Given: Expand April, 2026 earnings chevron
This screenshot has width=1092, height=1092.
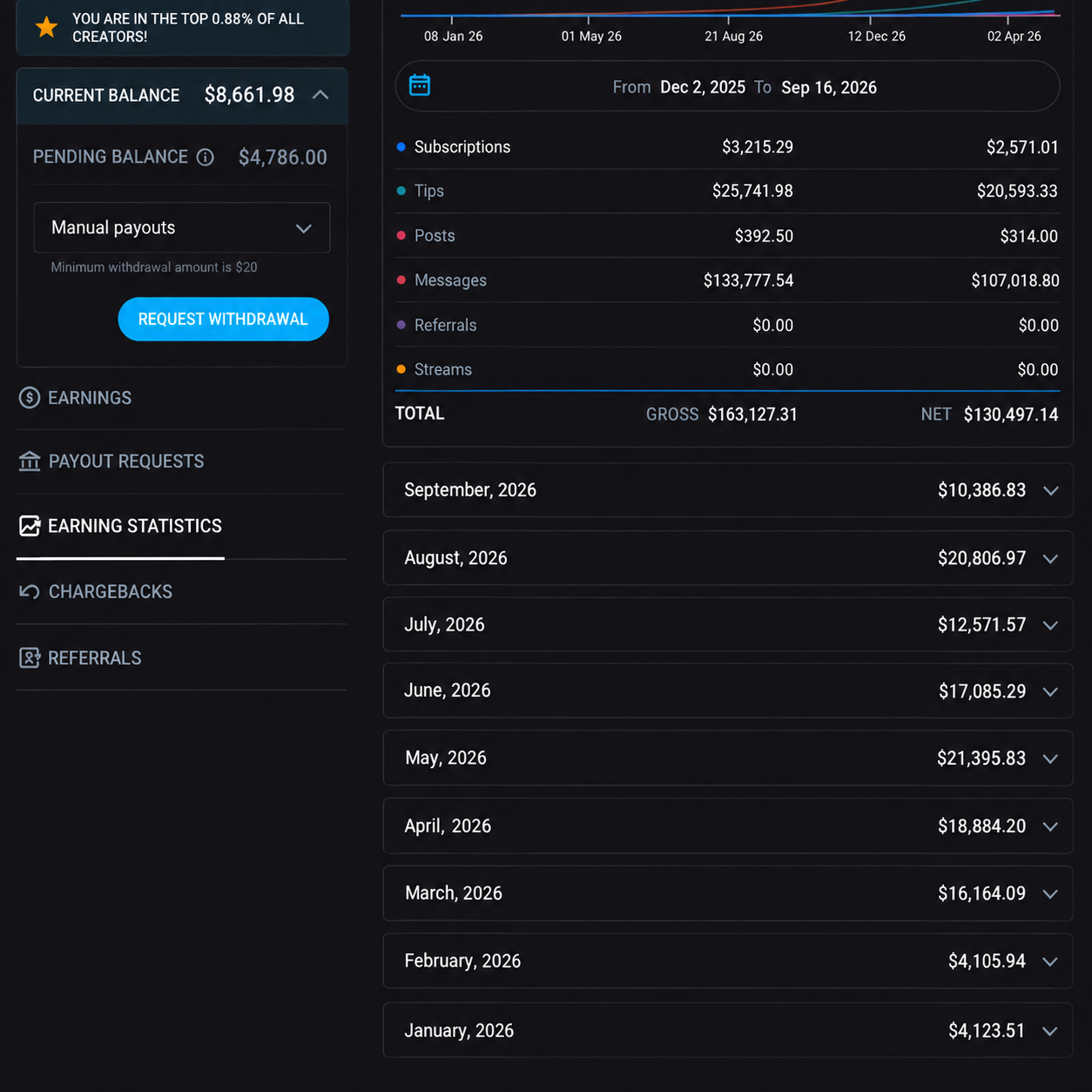Looking at the screenshot, I should (x=1050, y=826).
